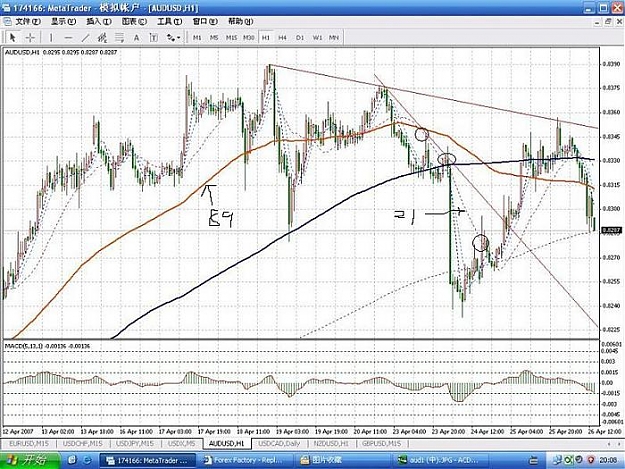The height and width of the screenshot is (469, 625).
Task: Choose the equidistant channel tool
Action: (x=102, y=37)
